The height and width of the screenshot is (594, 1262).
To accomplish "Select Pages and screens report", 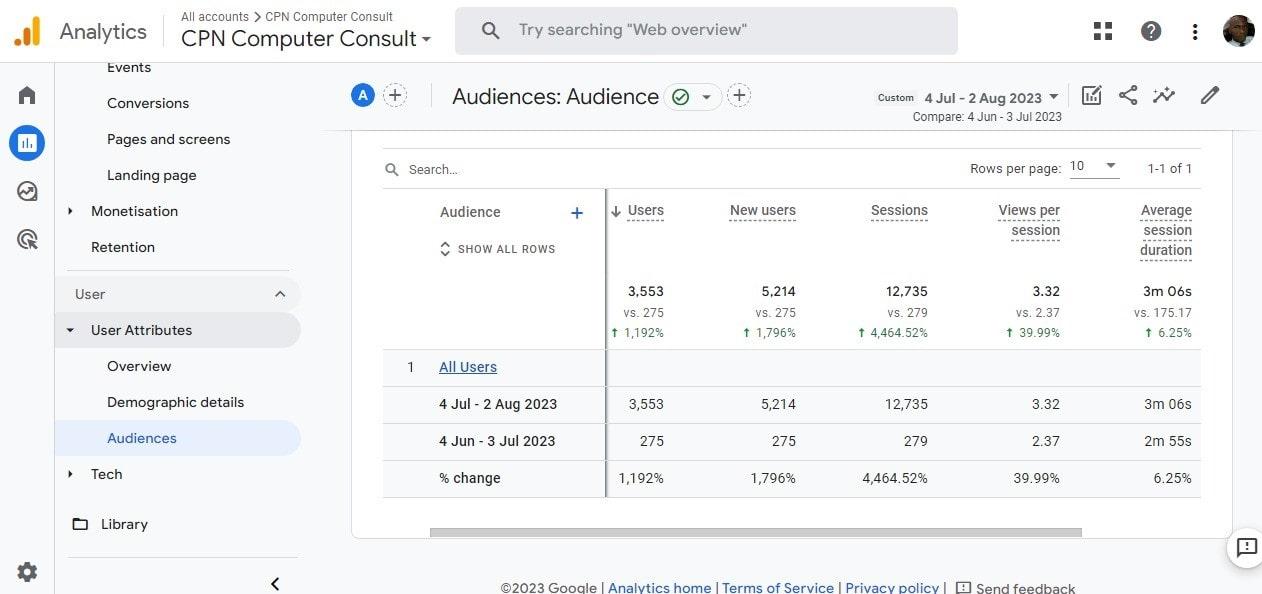I will [x=168, y=139].
